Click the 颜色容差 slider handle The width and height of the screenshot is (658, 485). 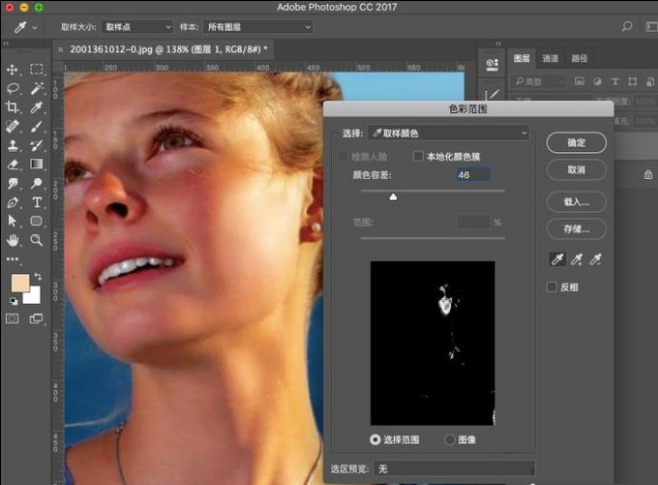click(393, 197)
